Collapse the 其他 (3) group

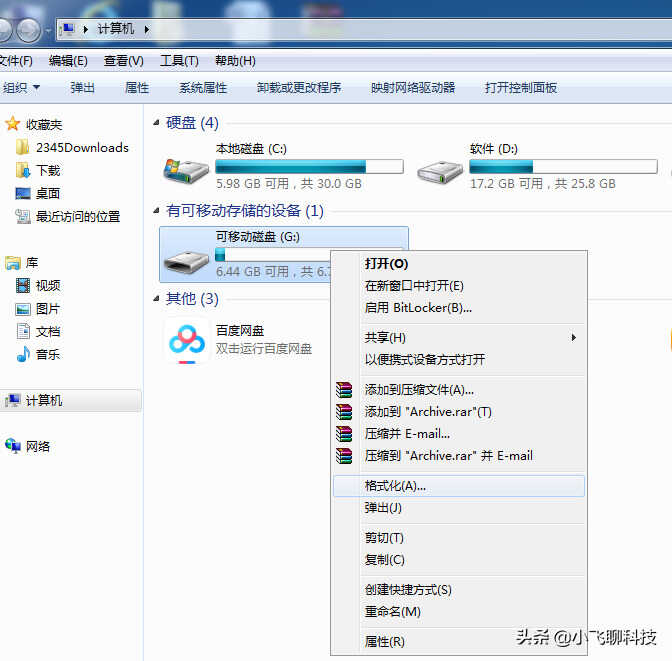(156, 298)
